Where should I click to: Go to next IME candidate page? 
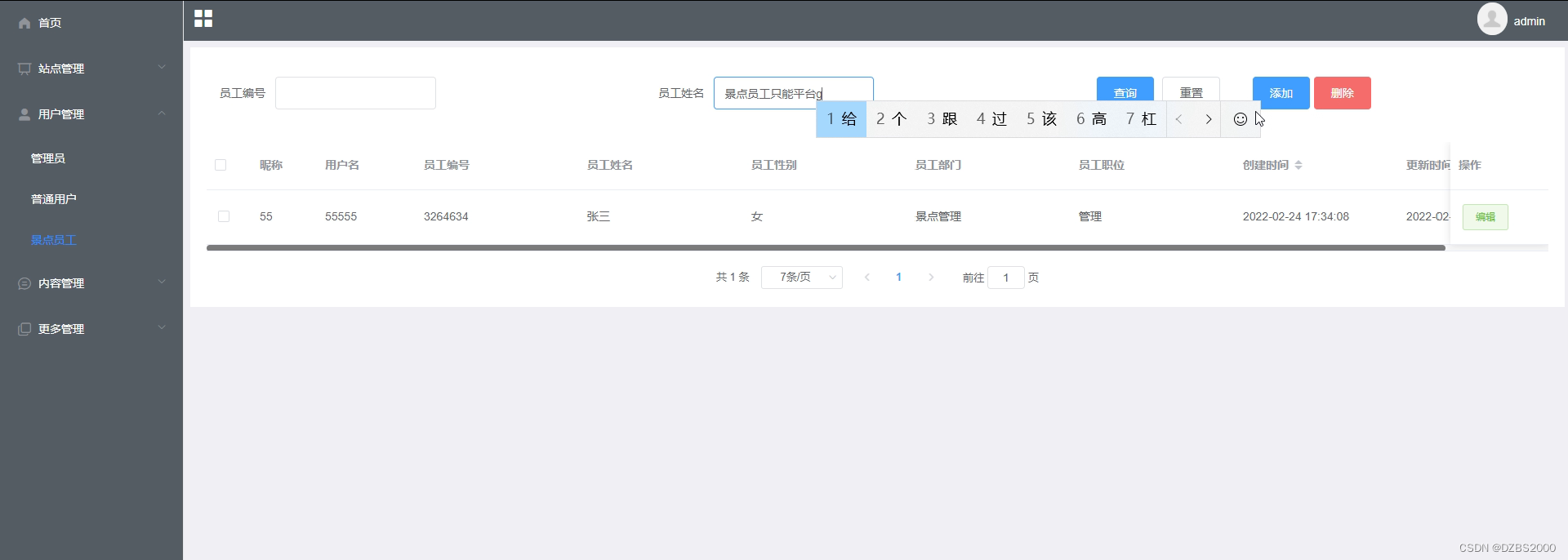click(1209, 119)
